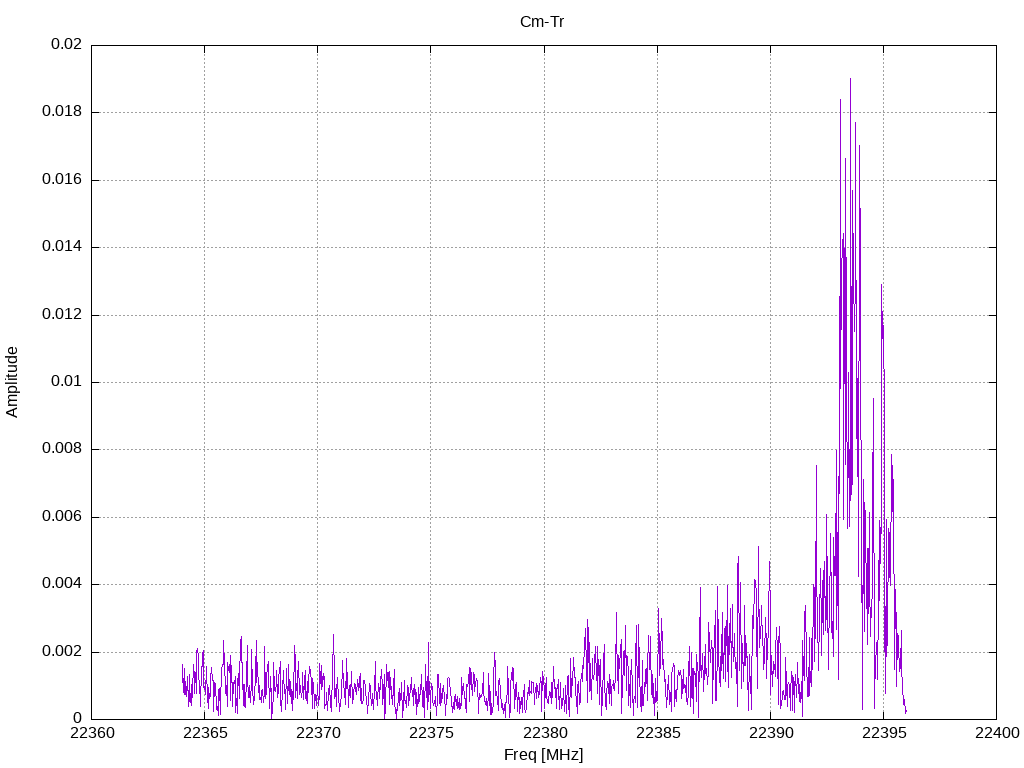Click the 22400 x-axis tick label
Viewport: 1024px width, 768px height.
click(x=996, y=733)
